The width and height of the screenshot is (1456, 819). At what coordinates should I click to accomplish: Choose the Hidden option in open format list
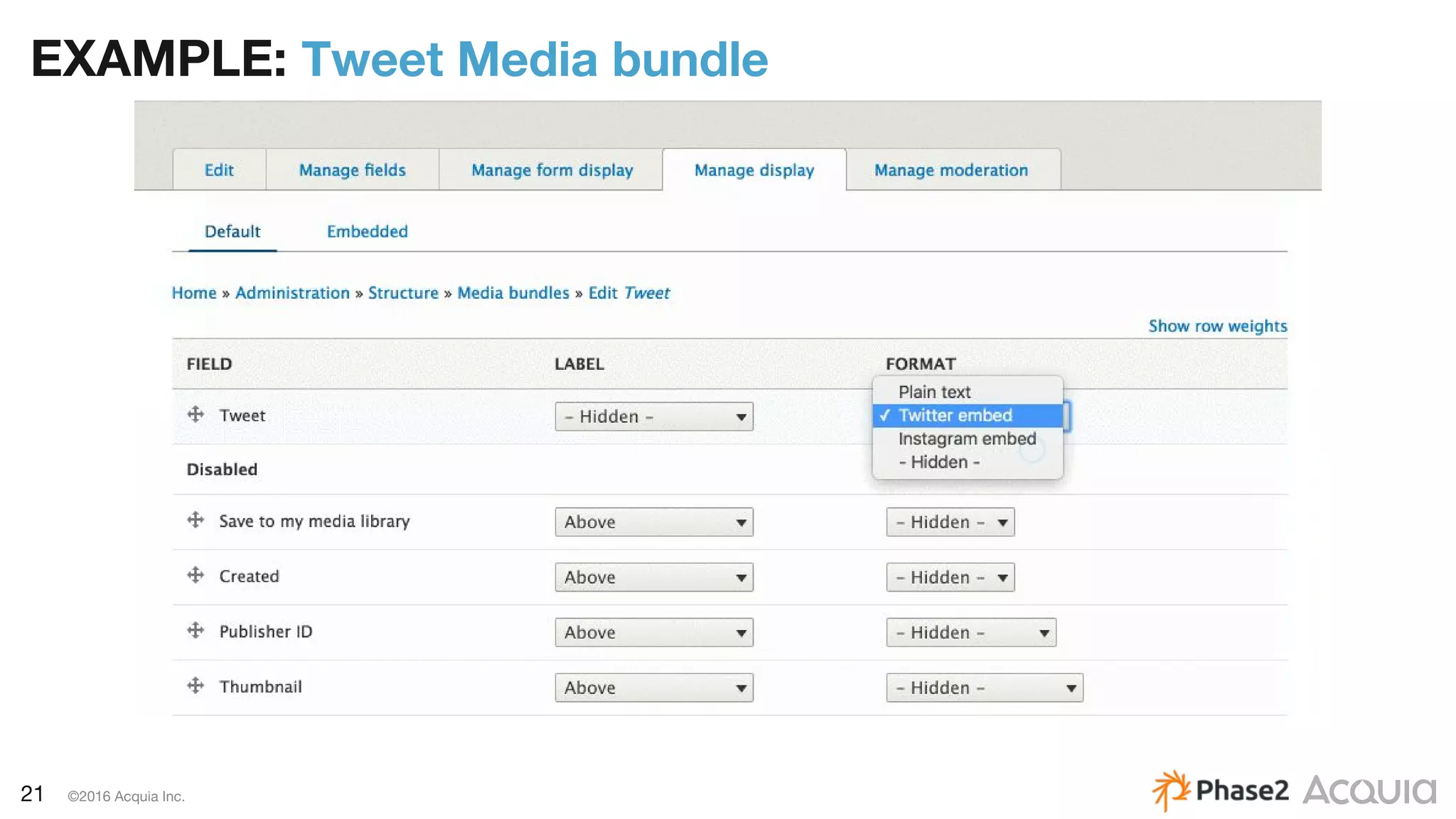coord(968,462)
